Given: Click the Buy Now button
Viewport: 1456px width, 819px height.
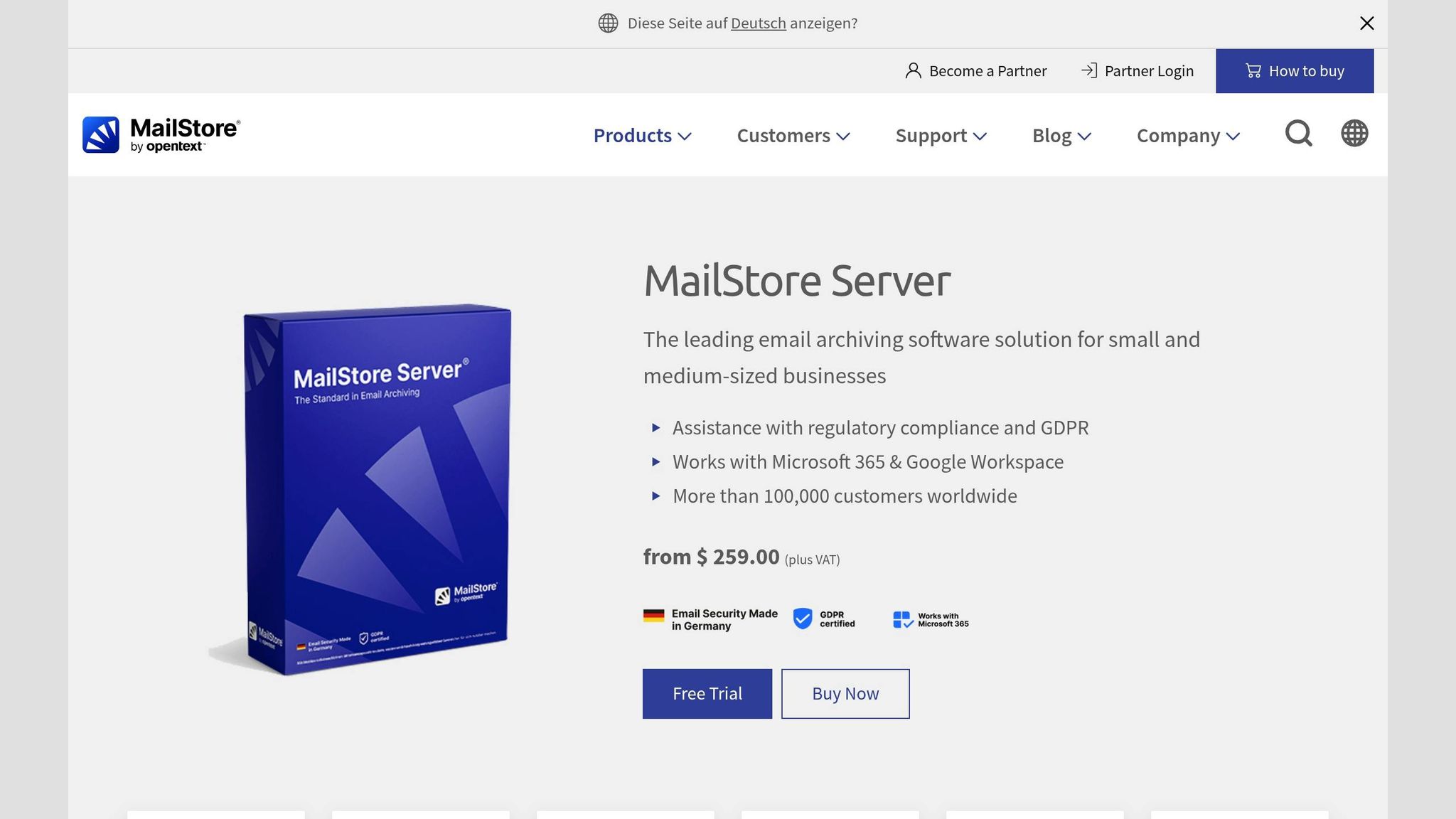Looking at the screenshot, I should coord(845,694).
